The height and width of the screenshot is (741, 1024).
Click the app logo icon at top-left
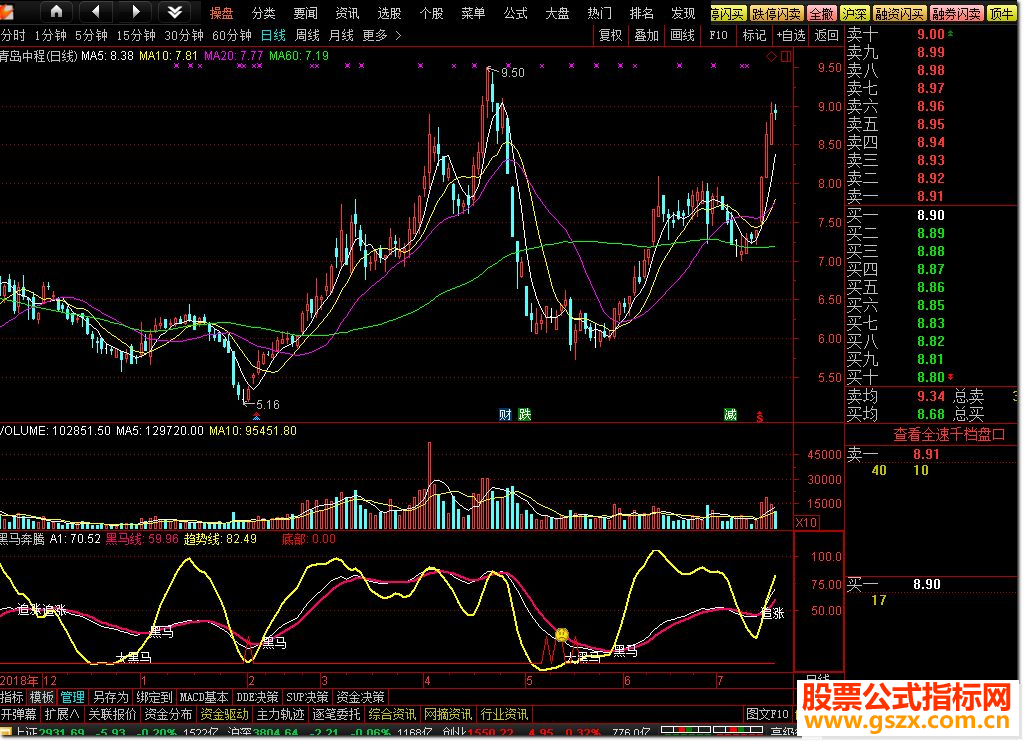[7, 11]
